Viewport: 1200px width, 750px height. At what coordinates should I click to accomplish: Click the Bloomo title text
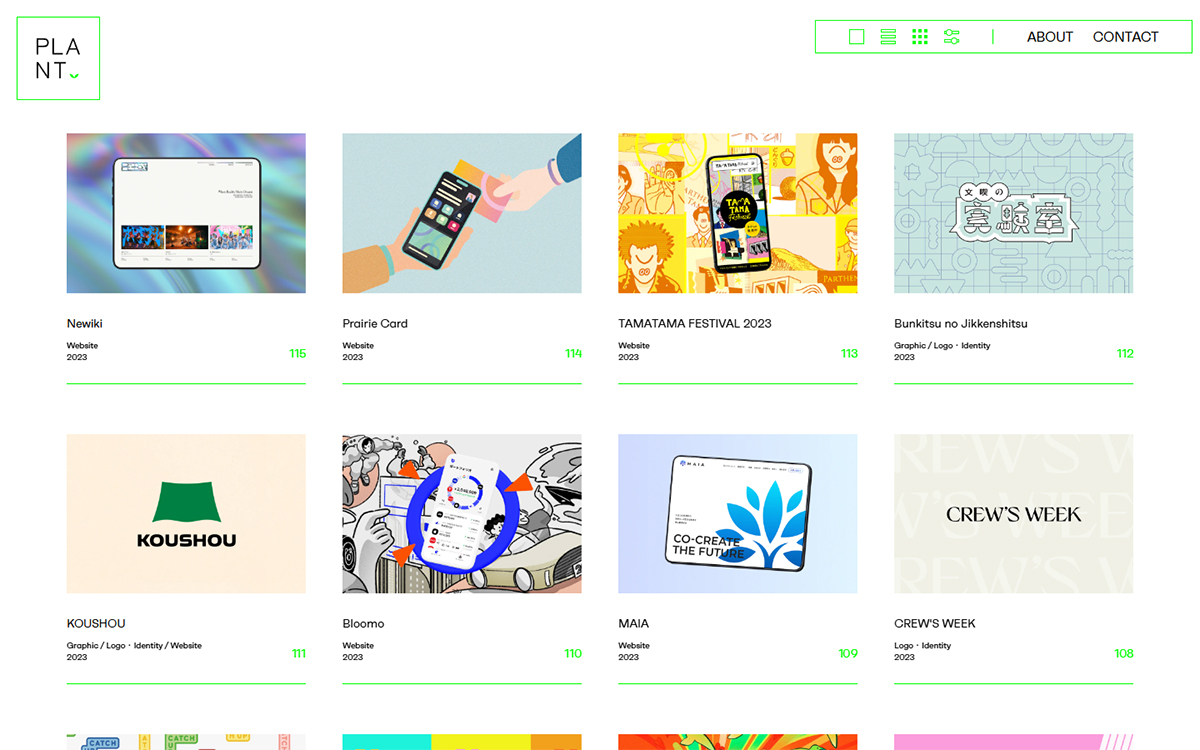pos(364,623)
